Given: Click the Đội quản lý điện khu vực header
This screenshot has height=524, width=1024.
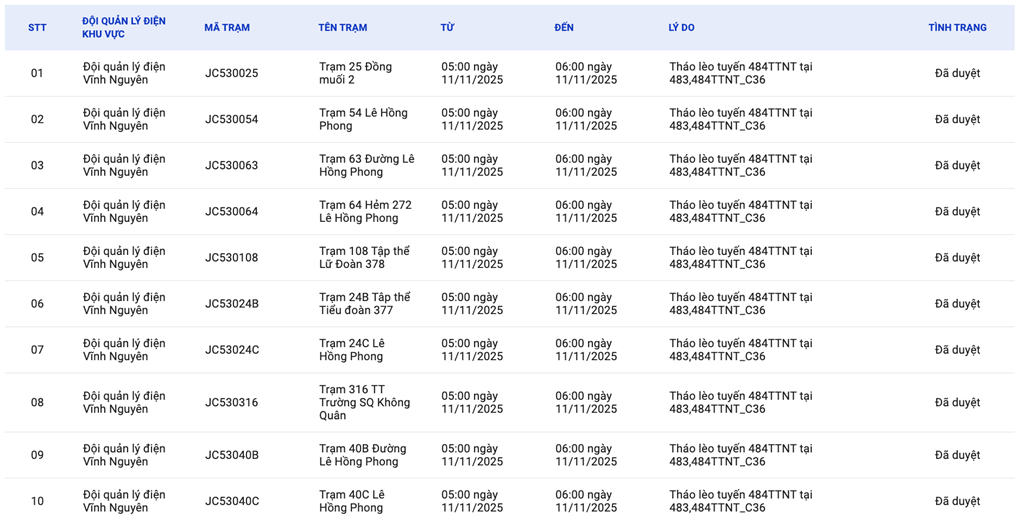Looking at the screenshot, I should [124, 28].
